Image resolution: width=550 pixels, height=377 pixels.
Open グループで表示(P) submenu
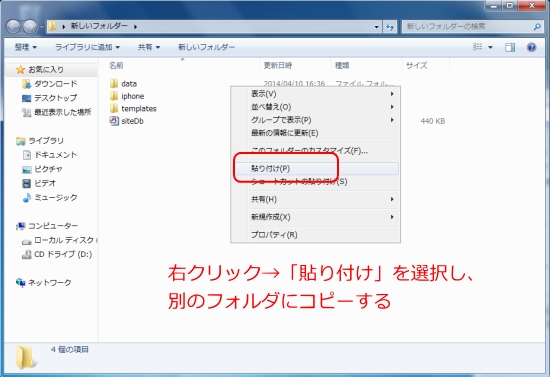pos(315,120)
